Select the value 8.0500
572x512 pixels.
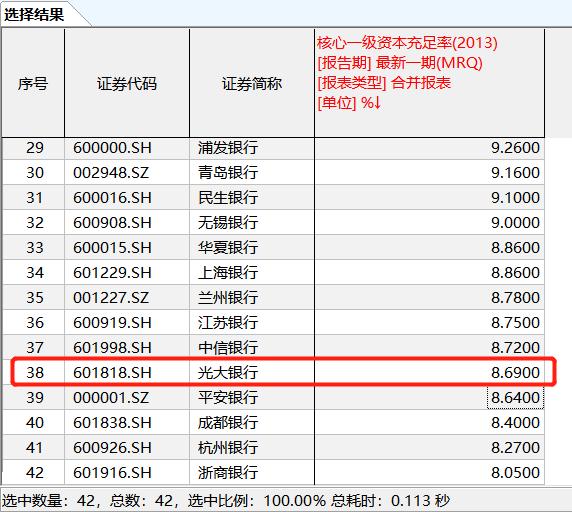click(515, 473)
